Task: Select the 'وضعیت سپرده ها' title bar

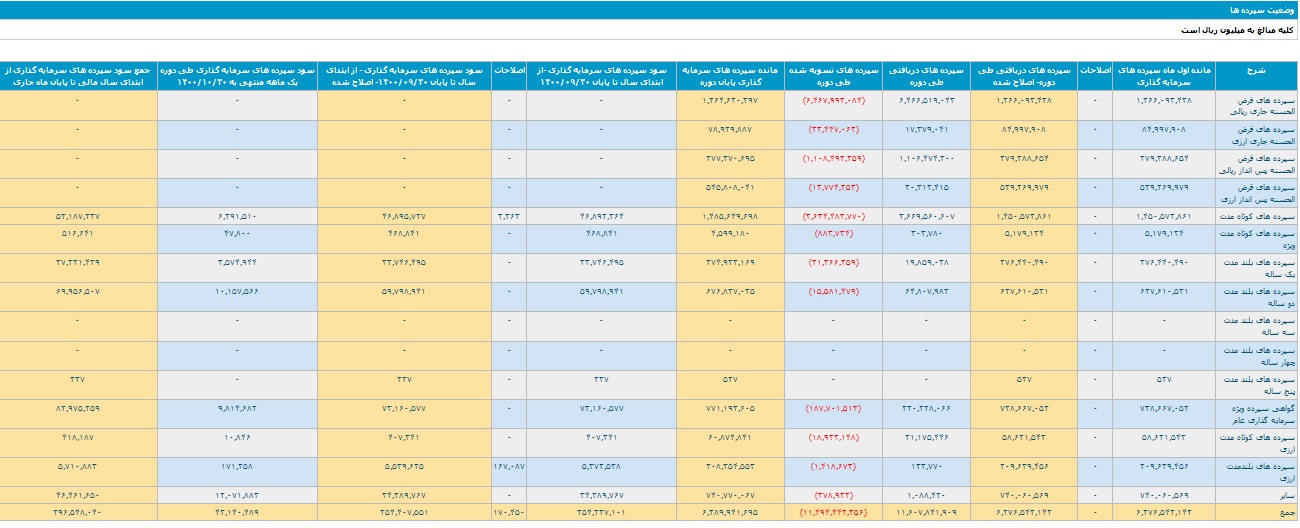Action: pyautogui.click(x=650, y=9)
